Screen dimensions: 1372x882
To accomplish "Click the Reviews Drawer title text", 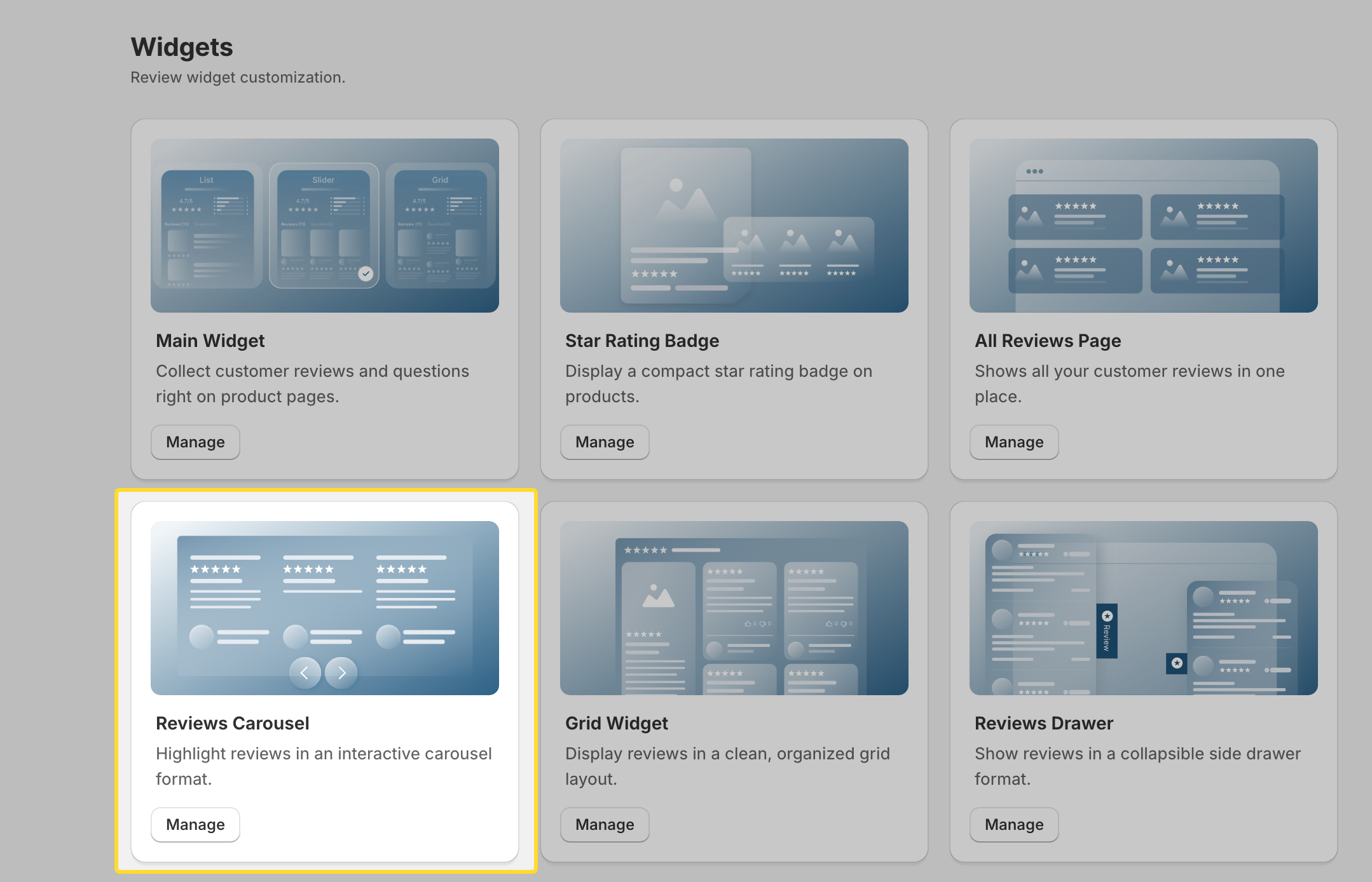I will 1043,723.
